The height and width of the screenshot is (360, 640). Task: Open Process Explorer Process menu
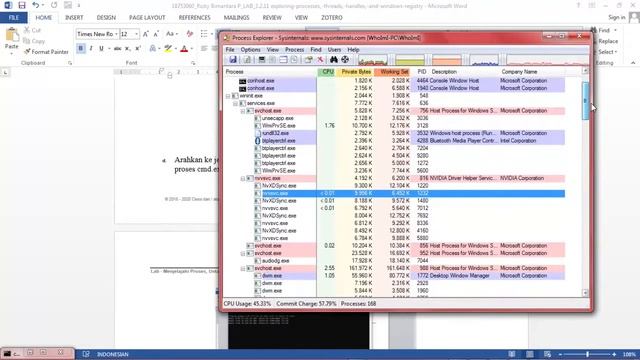tap(294, 49)
